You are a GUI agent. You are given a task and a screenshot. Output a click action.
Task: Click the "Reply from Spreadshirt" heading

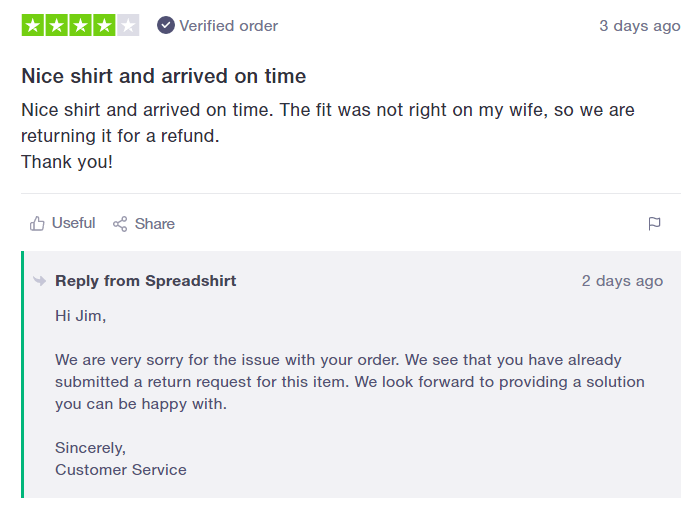point(146,281)
